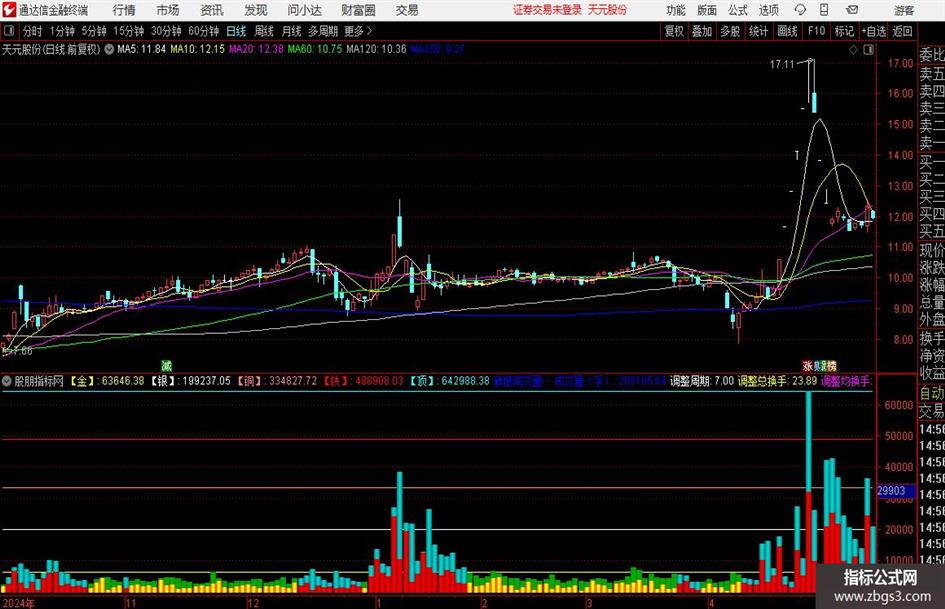Add stock with +自选 button
Image resolution: width=945 pixels, height=609 pixels.
click(x=873, y=31)
